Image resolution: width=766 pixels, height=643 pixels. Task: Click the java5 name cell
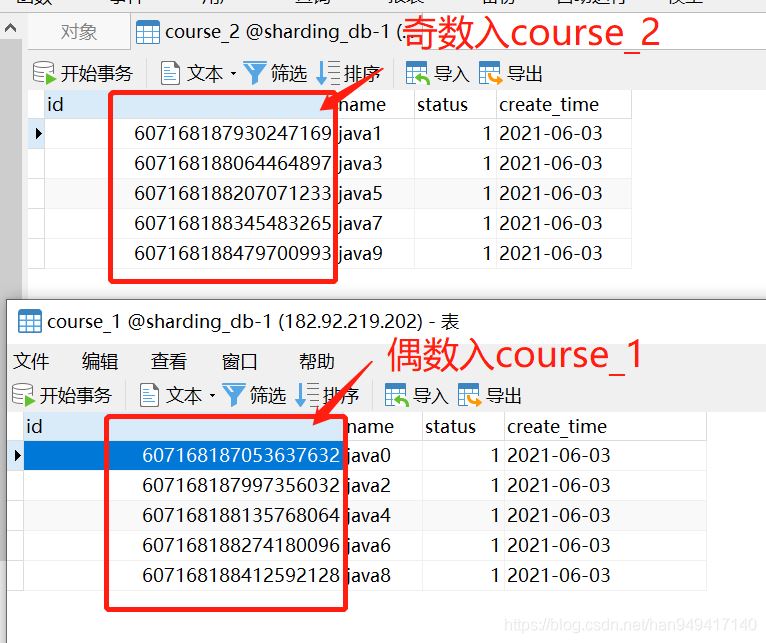tap(375, 193)
